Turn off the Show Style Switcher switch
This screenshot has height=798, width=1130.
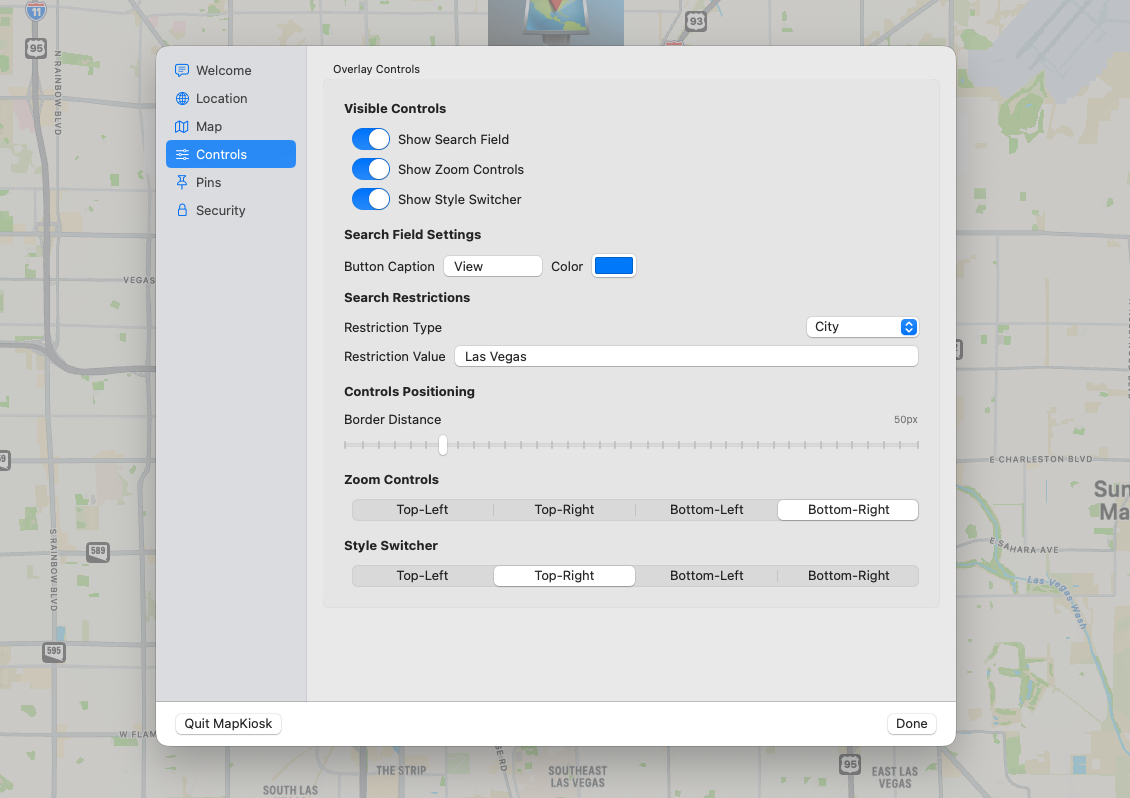point(370,199)
